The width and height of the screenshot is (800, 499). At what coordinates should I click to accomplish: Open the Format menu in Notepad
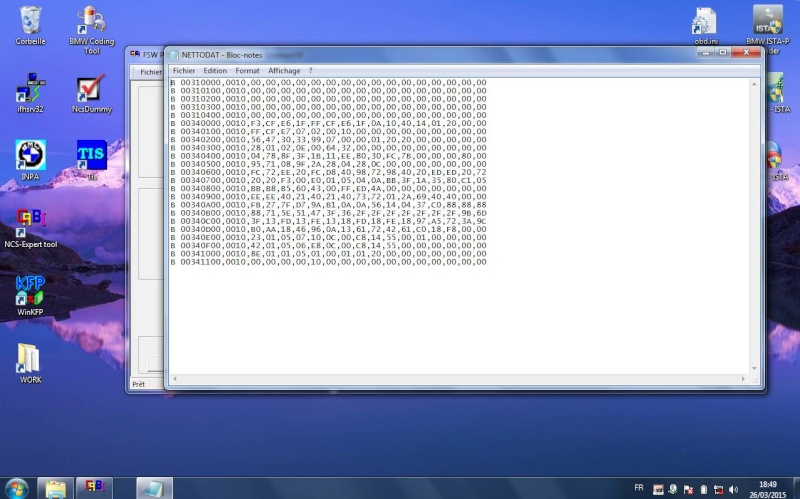[247, 71]
